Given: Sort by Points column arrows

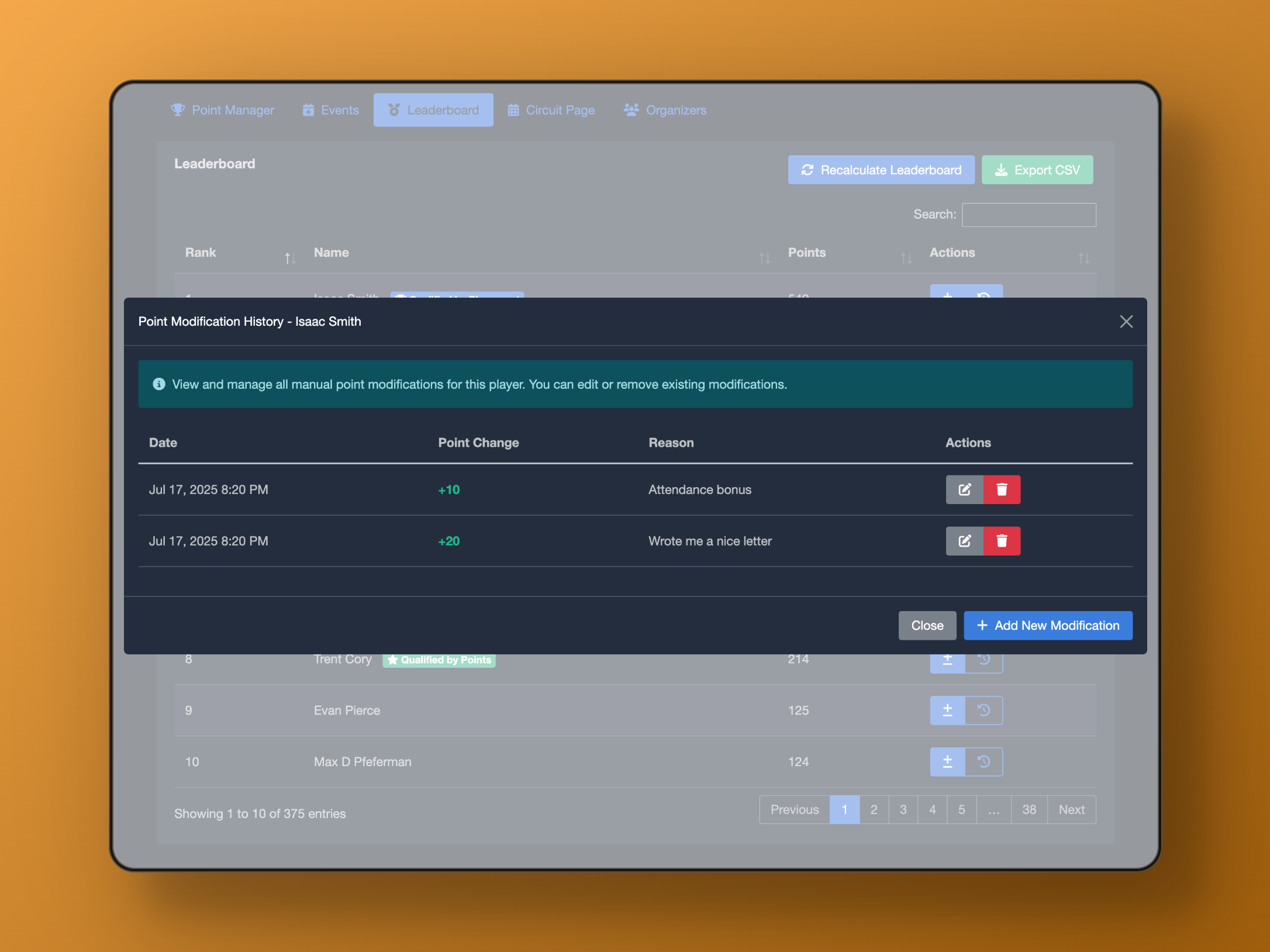Looking at the screenshot, I should 906,258.
